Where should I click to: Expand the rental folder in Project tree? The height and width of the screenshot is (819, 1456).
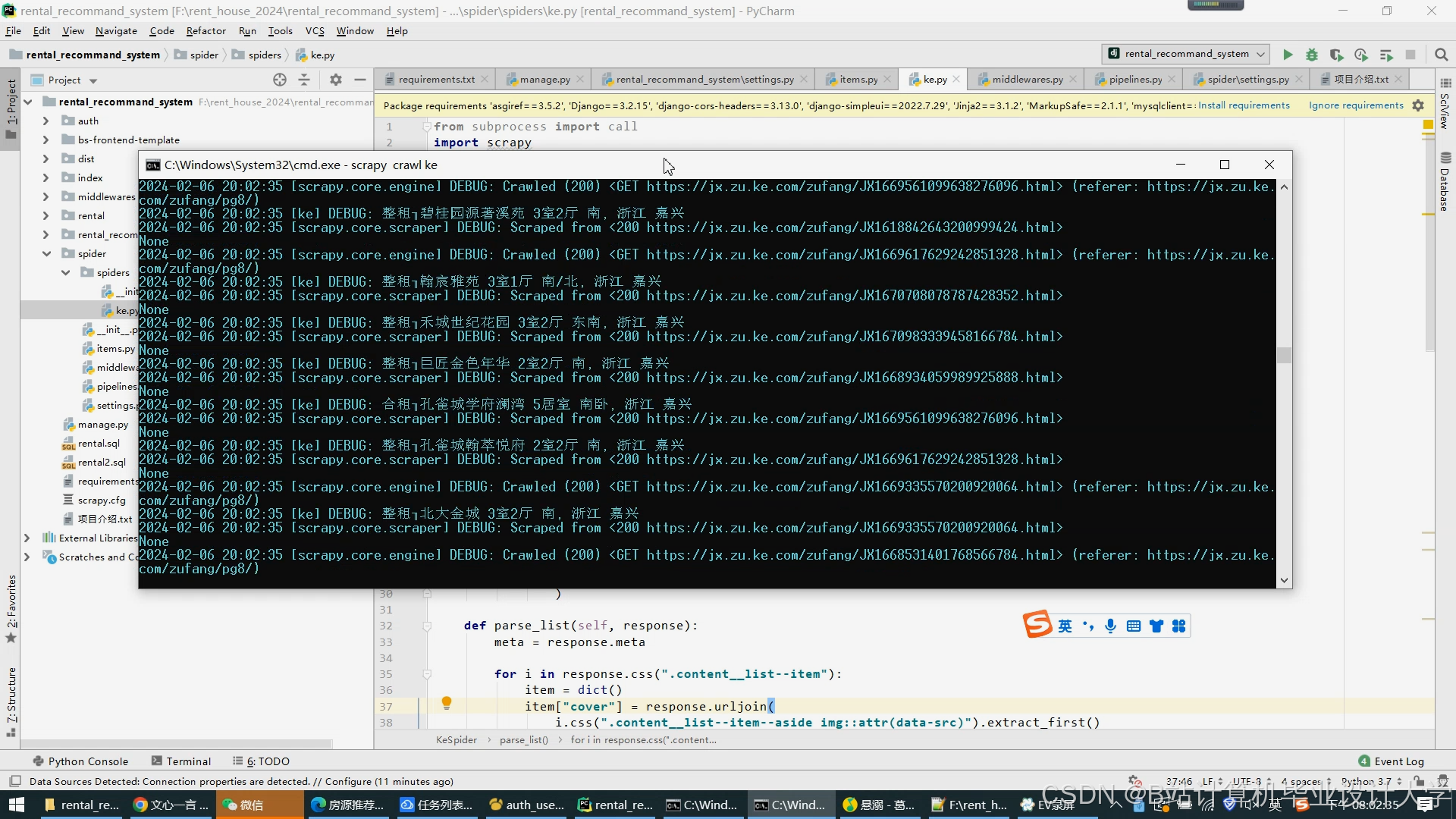[45, 215]
